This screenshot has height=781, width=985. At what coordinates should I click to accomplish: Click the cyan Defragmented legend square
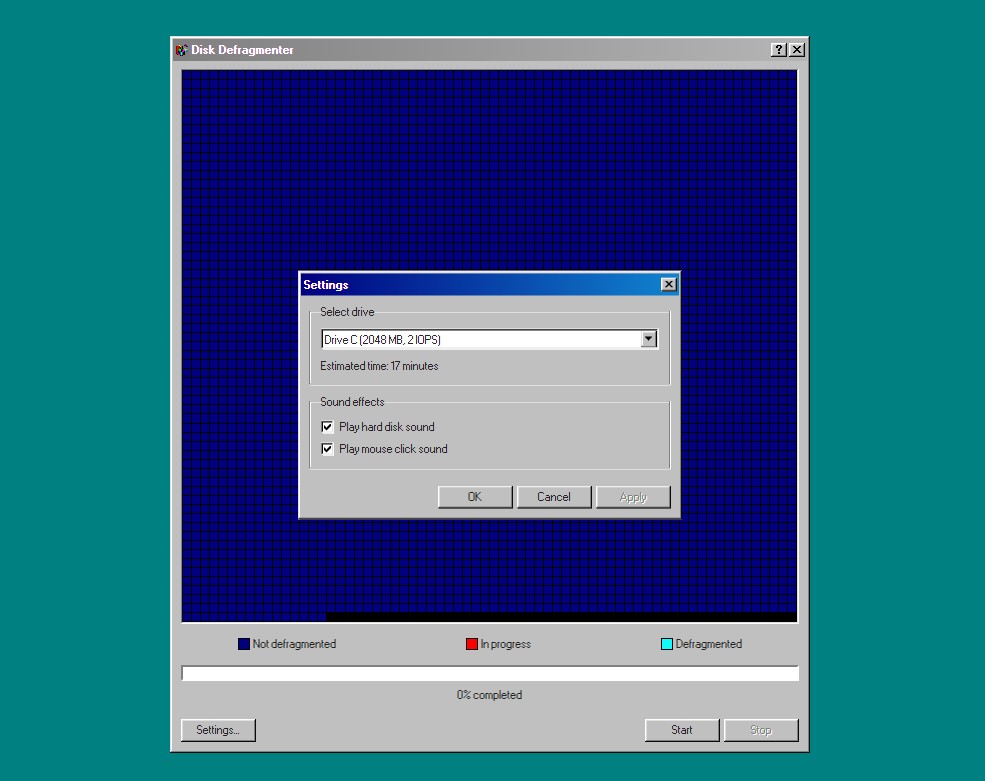(667, 644)
